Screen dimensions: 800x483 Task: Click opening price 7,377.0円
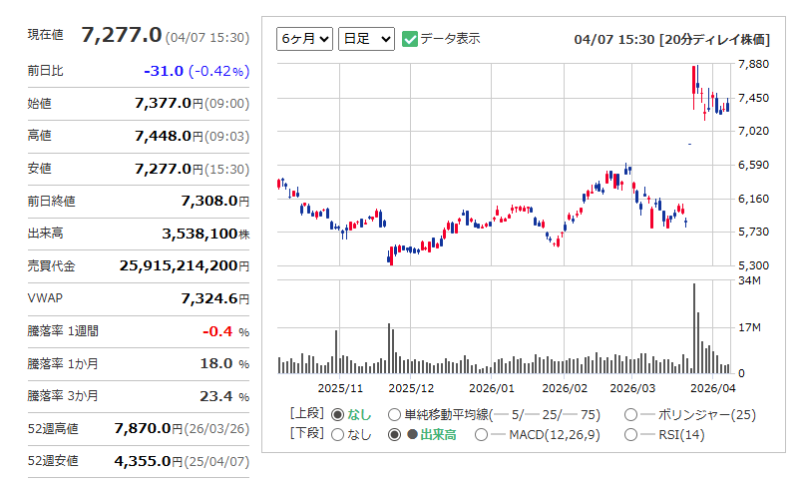(x=169, y=104)
